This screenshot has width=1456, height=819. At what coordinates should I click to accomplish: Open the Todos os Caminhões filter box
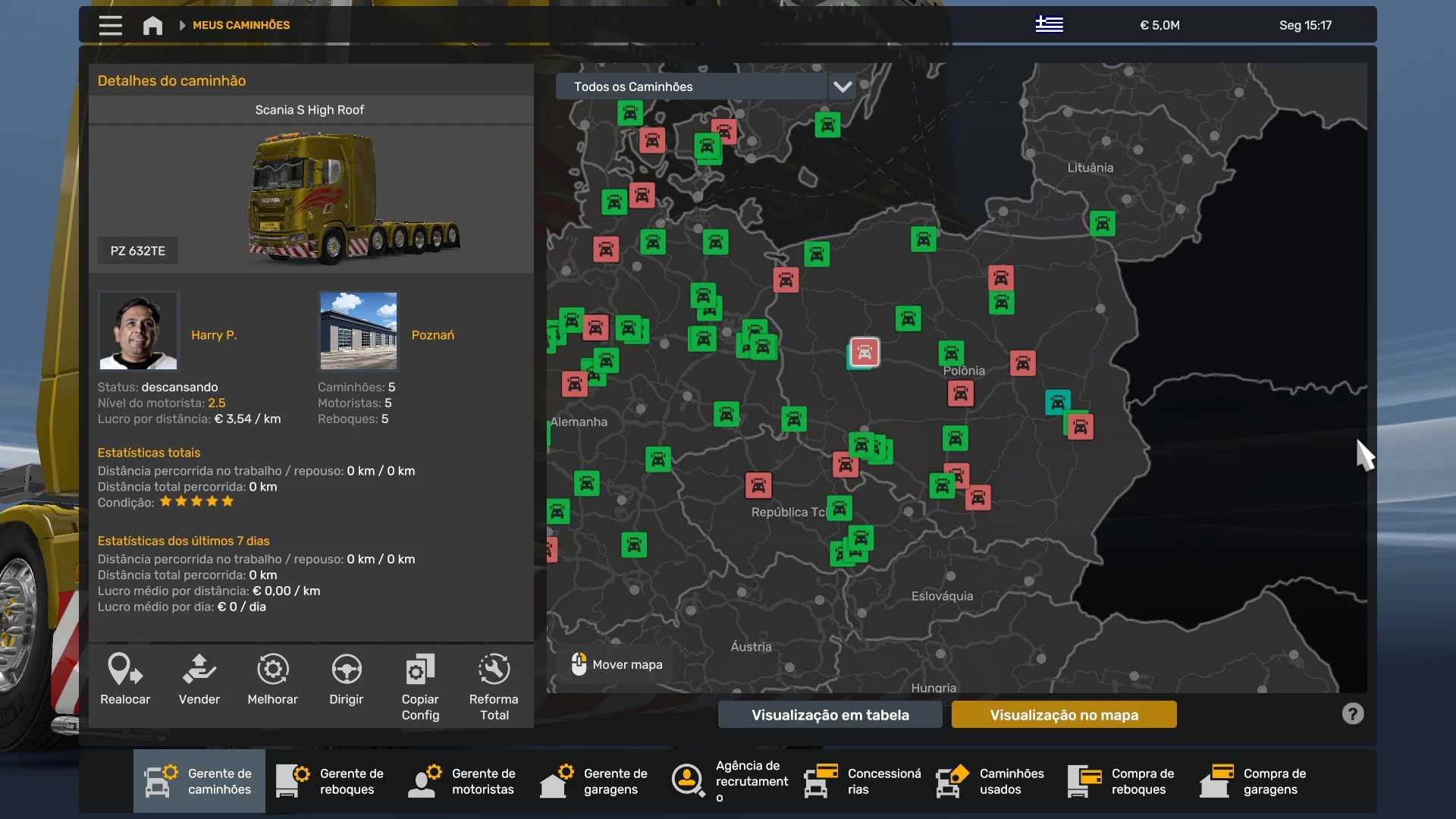(690, 86)
